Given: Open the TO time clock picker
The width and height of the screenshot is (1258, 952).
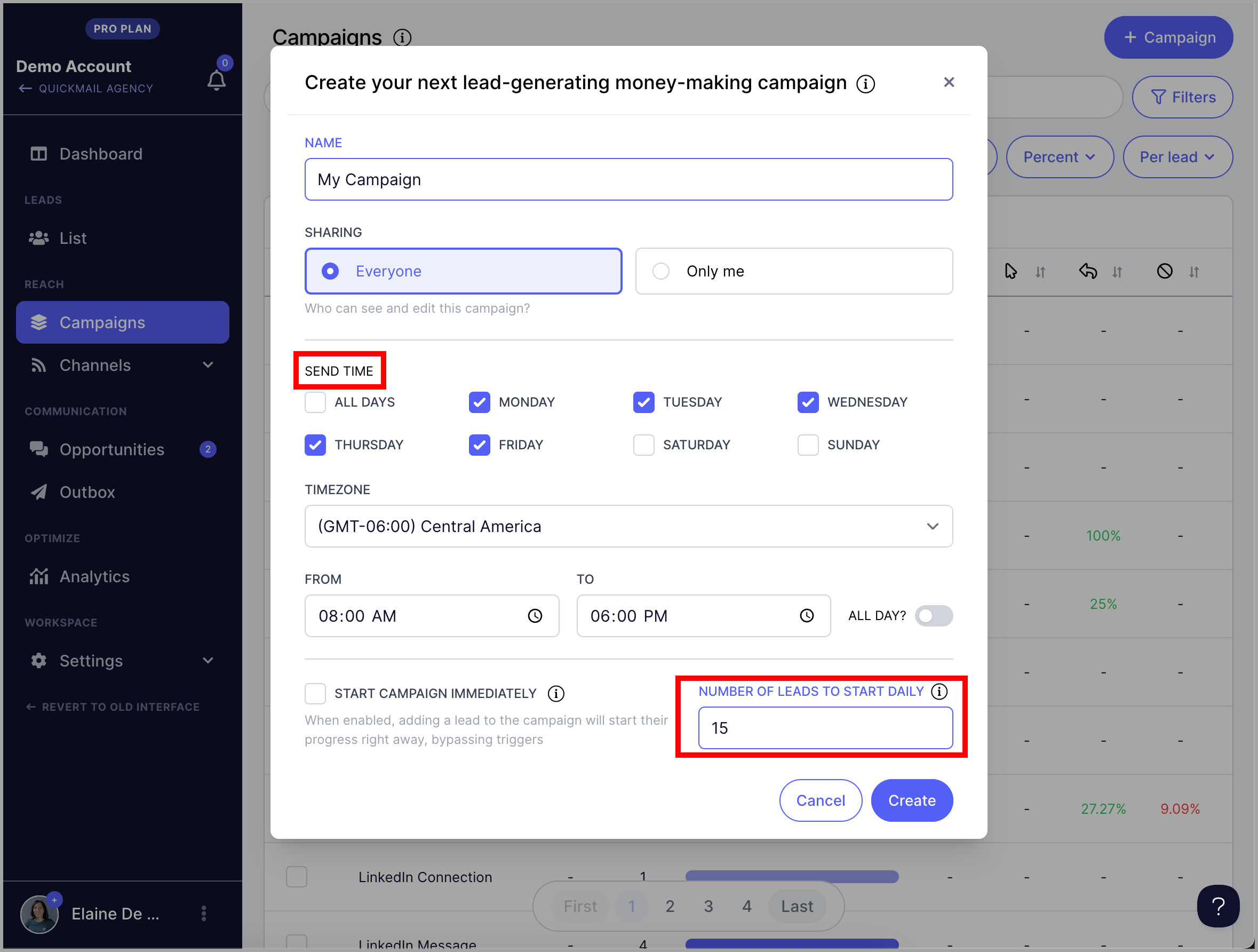Looking at the screenshot, I should (x=807, y=616).
